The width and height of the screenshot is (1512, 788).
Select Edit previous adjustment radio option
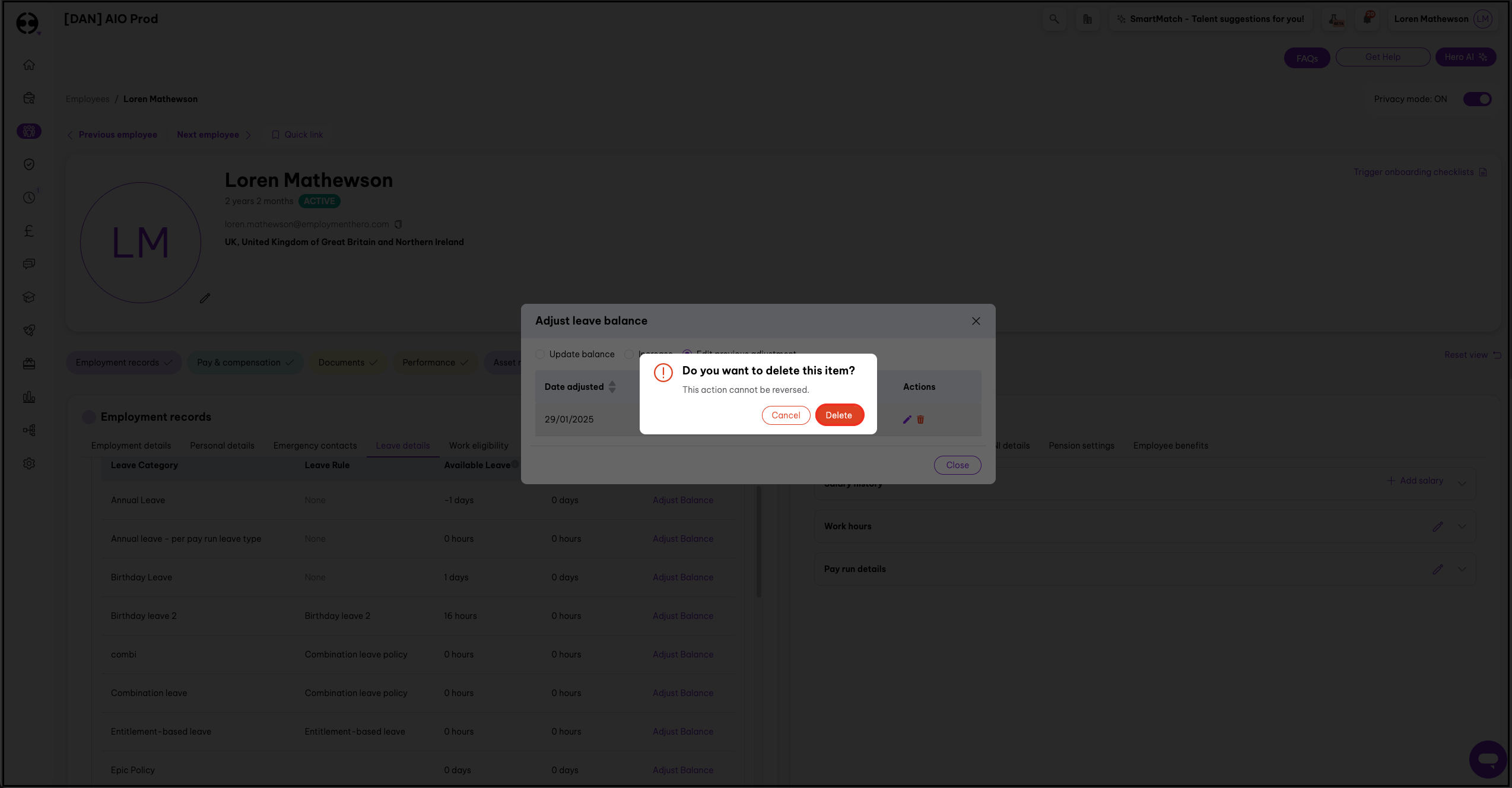687,353
